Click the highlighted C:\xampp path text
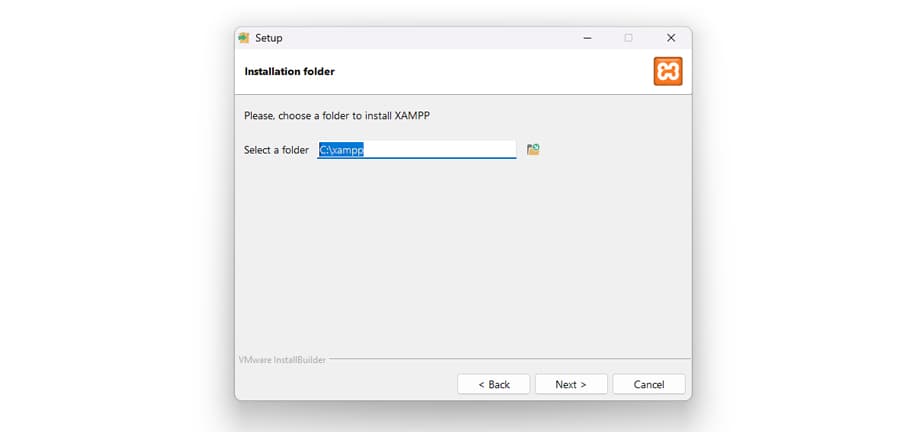This screenshot has height=432, width=900. (342, 150)
